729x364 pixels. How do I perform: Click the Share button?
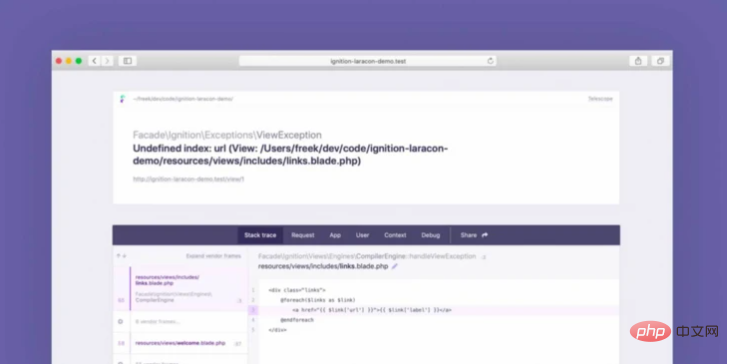tap(474, 235)
